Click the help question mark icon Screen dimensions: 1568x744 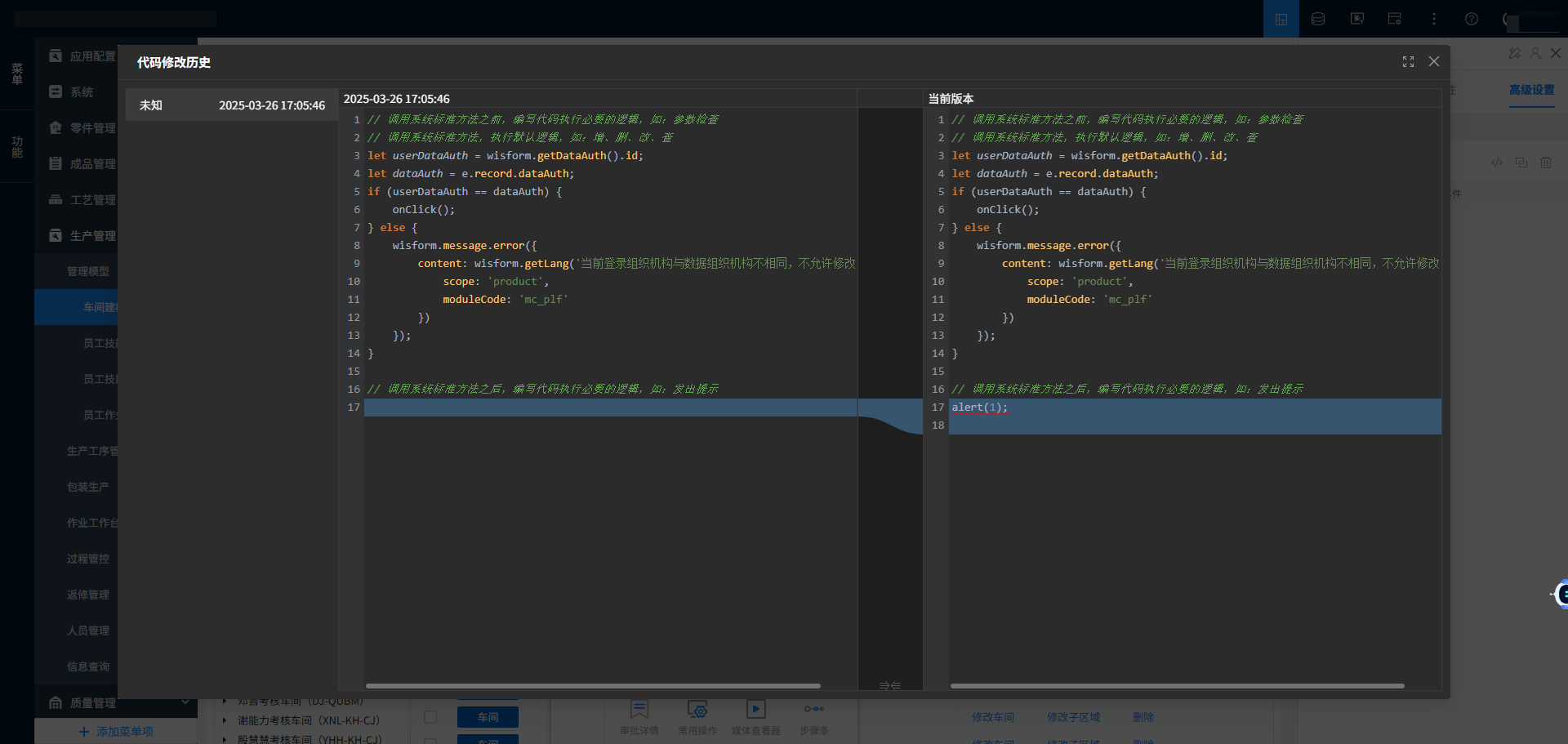[x=1471, y=19]
